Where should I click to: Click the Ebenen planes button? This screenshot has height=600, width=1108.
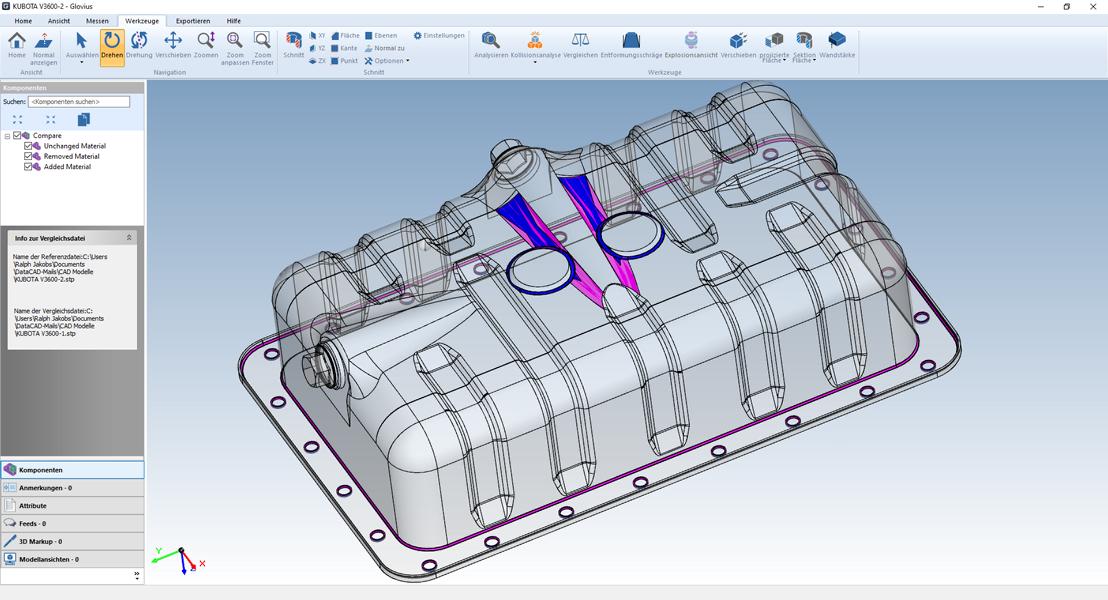(x=381, y=35)
